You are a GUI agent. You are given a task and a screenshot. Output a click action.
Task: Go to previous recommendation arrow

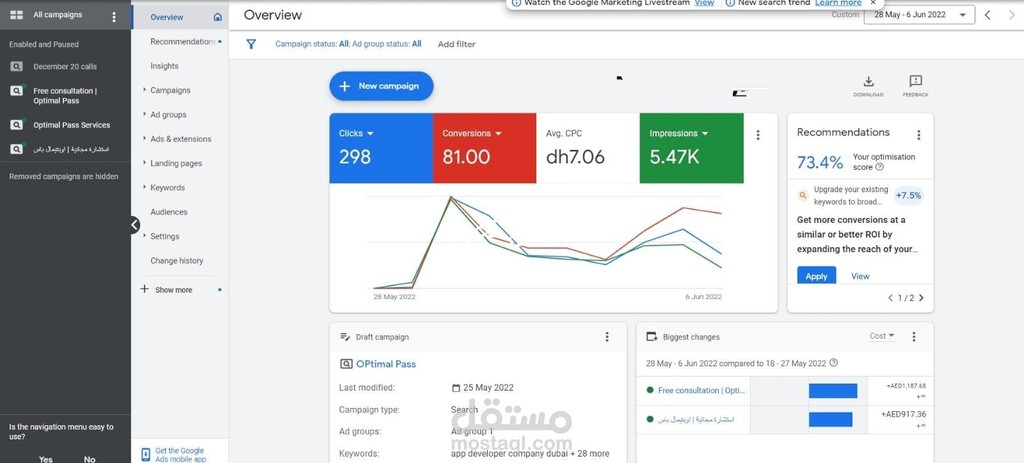(x=889, y=298)
